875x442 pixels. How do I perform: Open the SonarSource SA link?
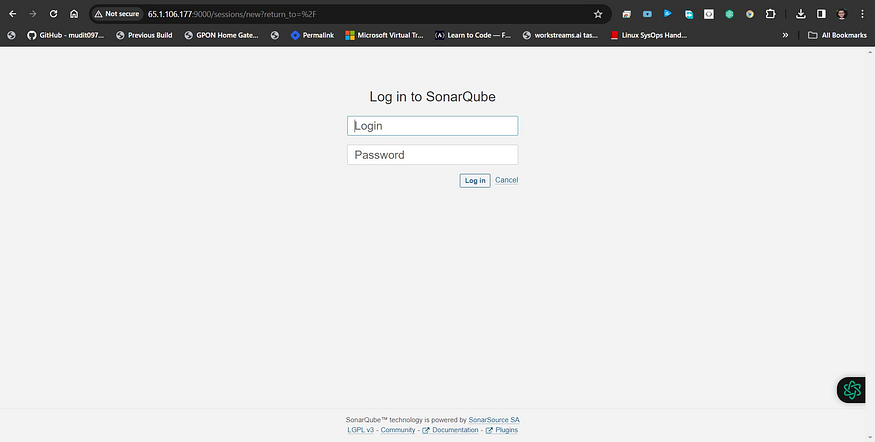coord(494,420)
